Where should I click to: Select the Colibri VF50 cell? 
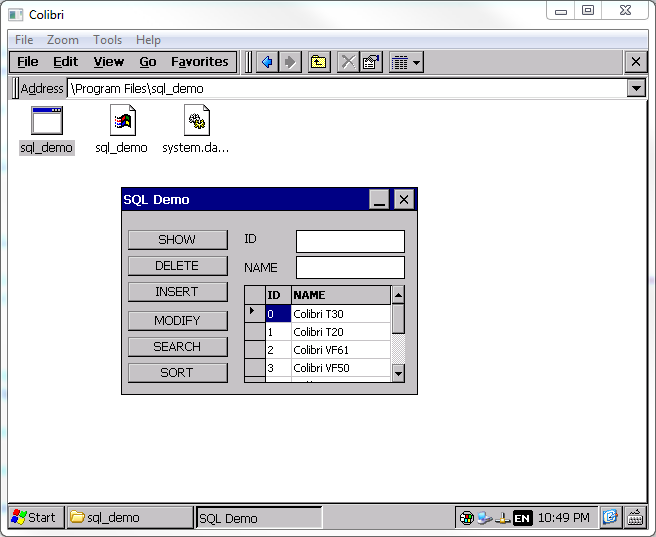click(x=341, y=368)
